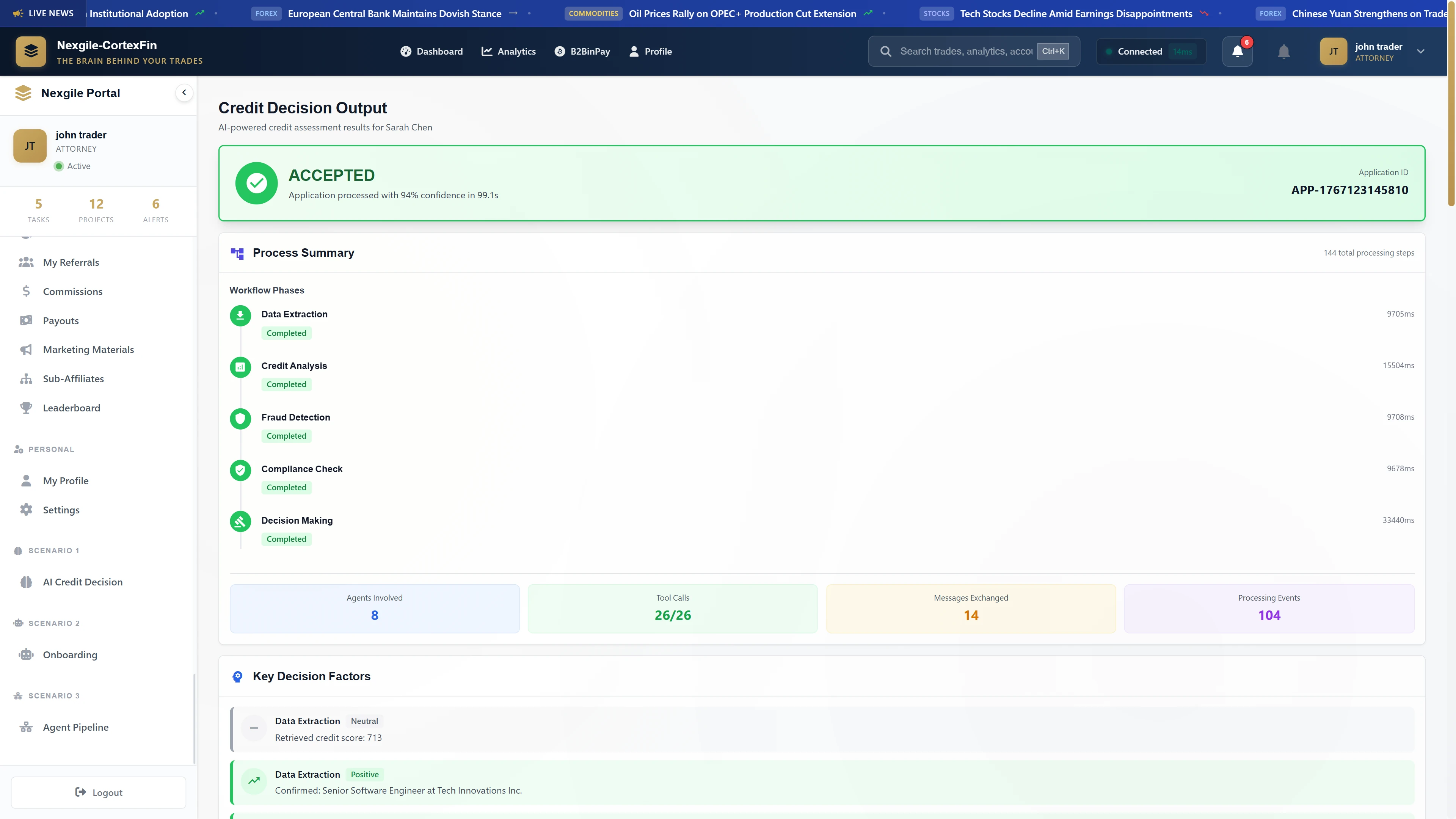Click the Compliance Check shield icon
Image resolution: width=1456 pixels, height=819 pixels.
point(240,470)
